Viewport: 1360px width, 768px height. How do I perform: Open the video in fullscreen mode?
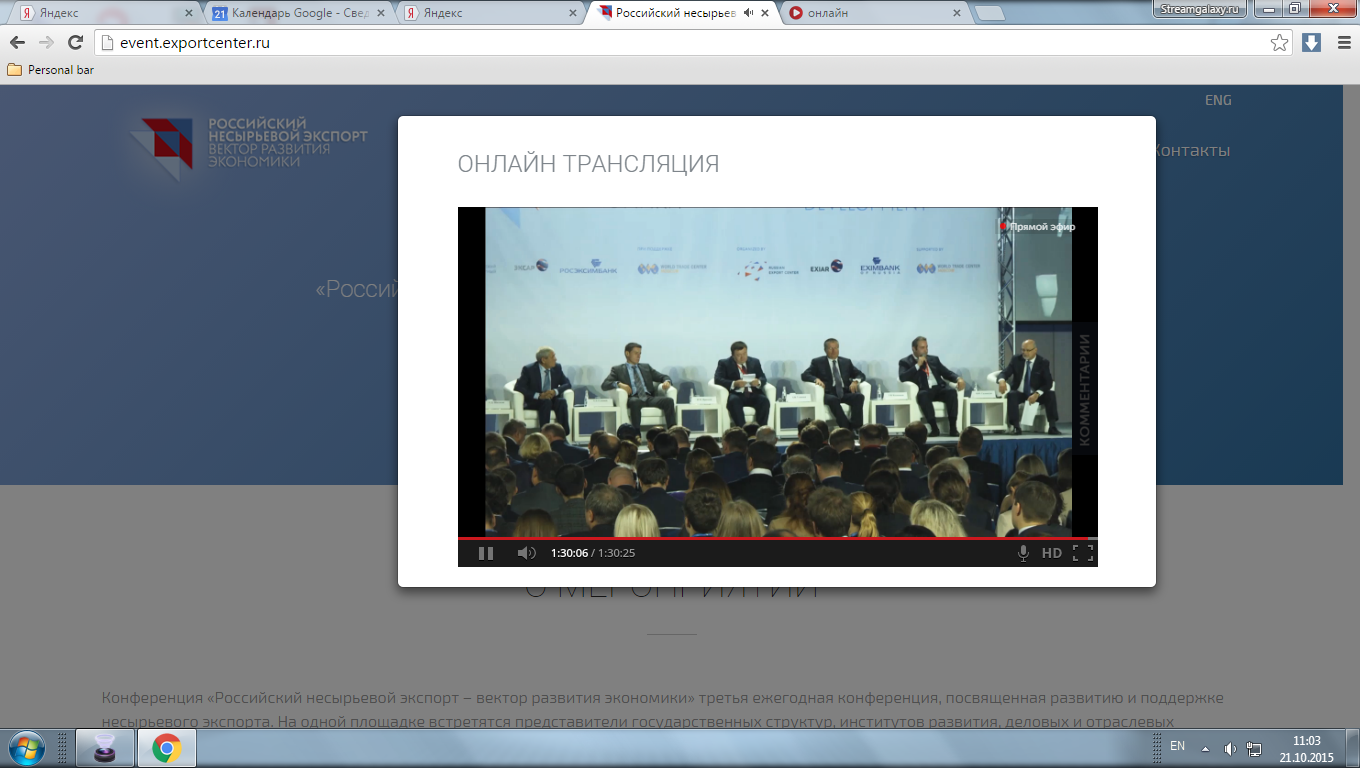[1082, 553]
